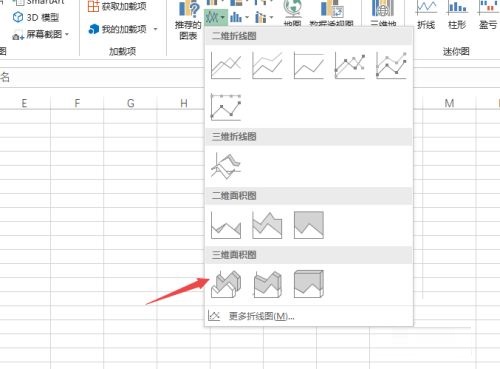
Task: Select the 3D area chart
Action: click(x=226, y=284)
